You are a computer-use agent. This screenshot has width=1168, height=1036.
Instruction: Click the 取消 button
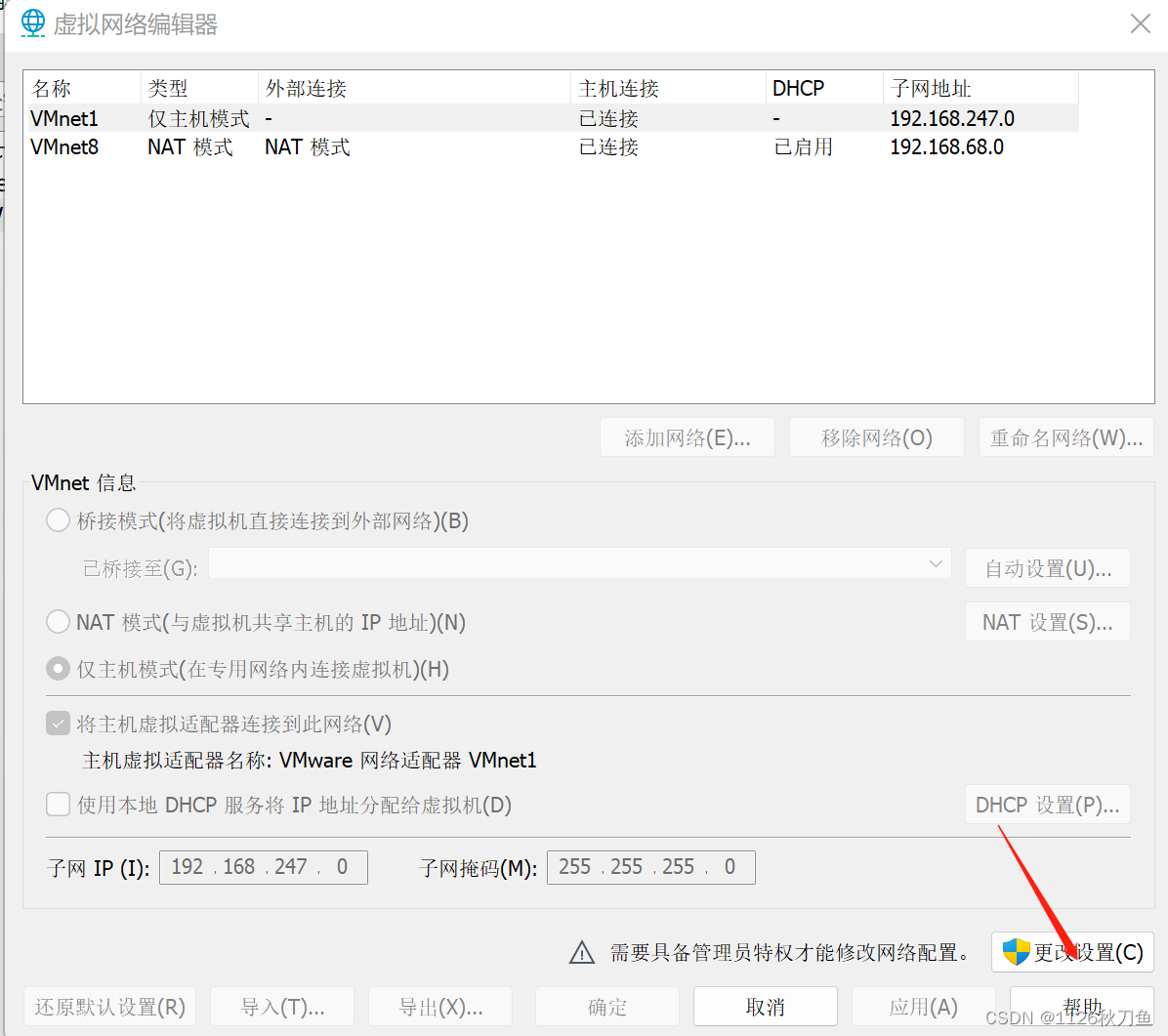[765, 1007]
